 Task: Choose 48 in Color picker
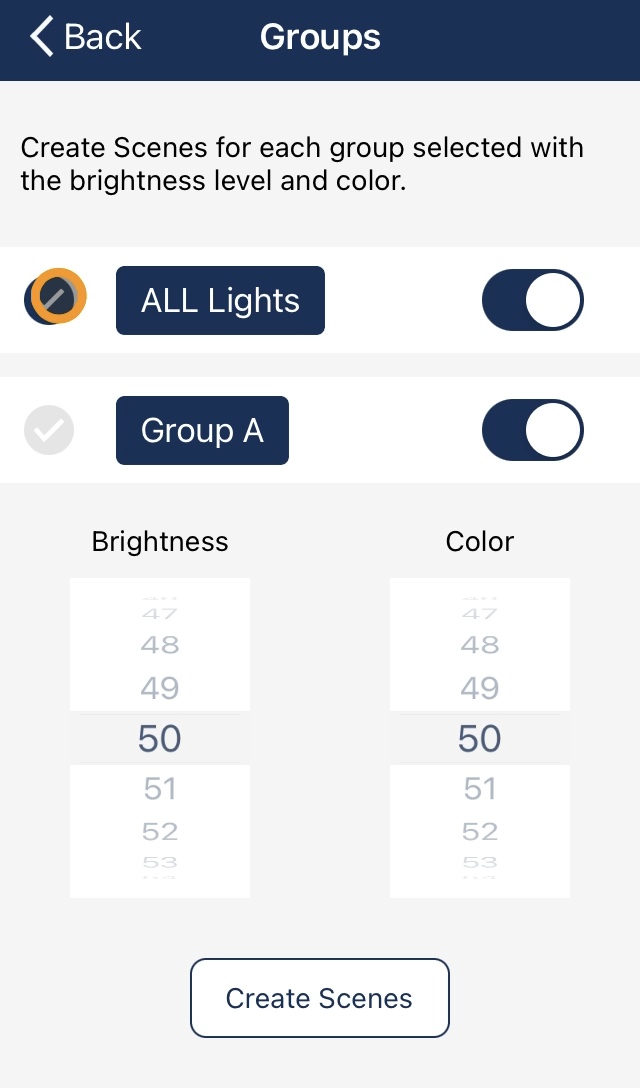[x=480, y=645]
